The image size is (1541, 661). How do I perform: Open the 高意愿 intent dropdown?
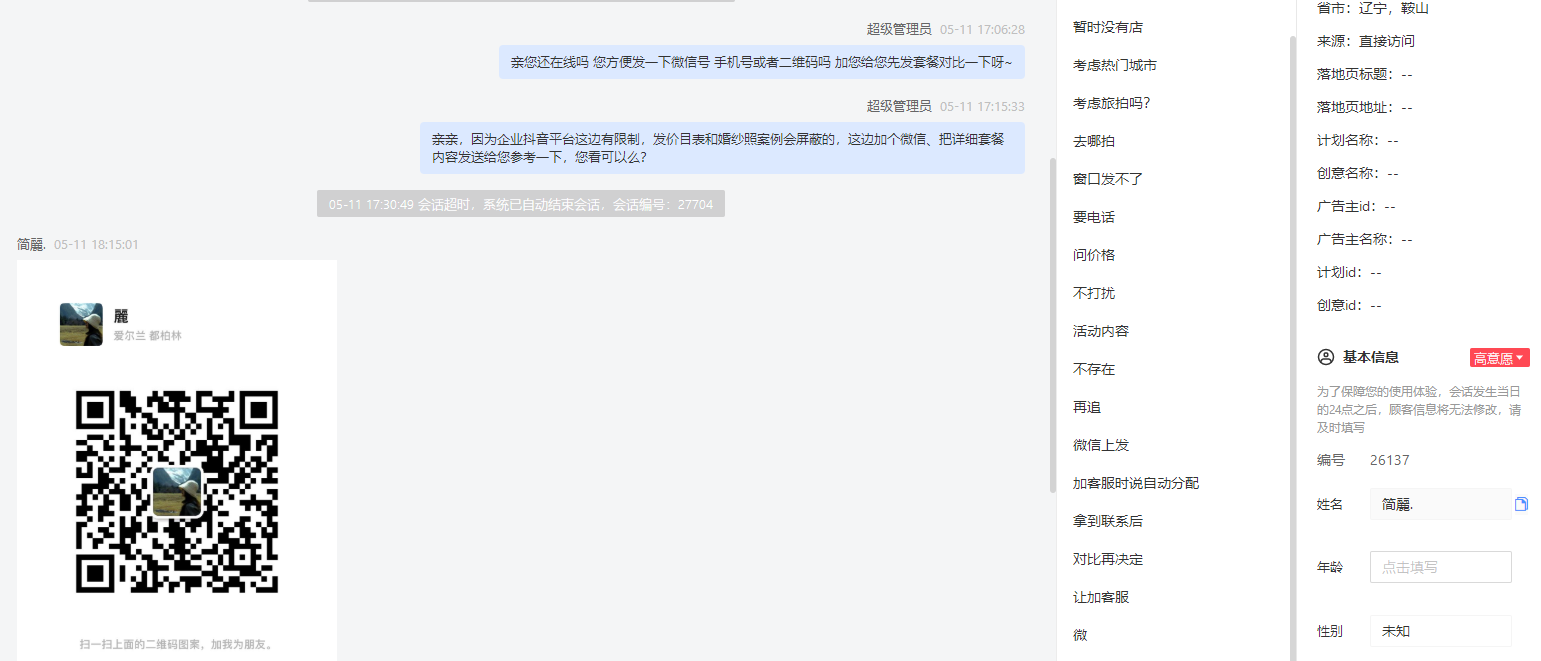coord(1499,358)
